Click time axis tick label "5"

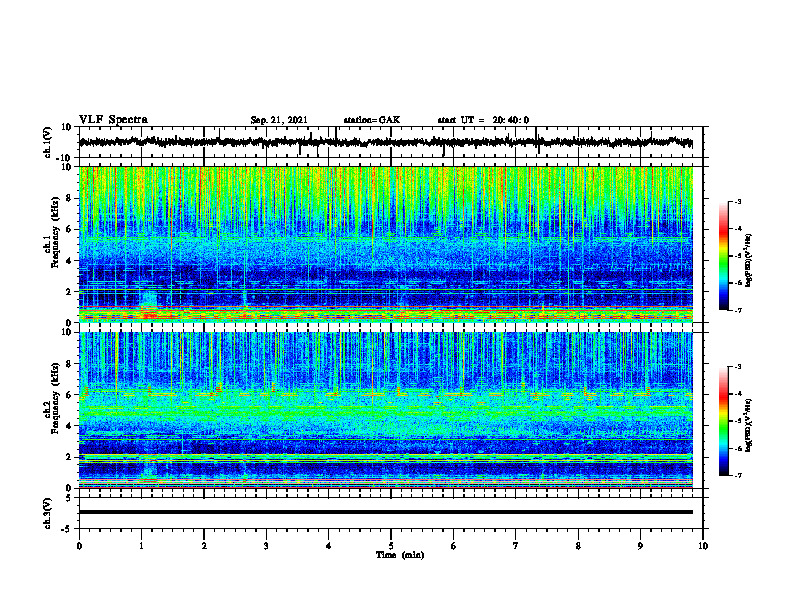tap(391, 546)
